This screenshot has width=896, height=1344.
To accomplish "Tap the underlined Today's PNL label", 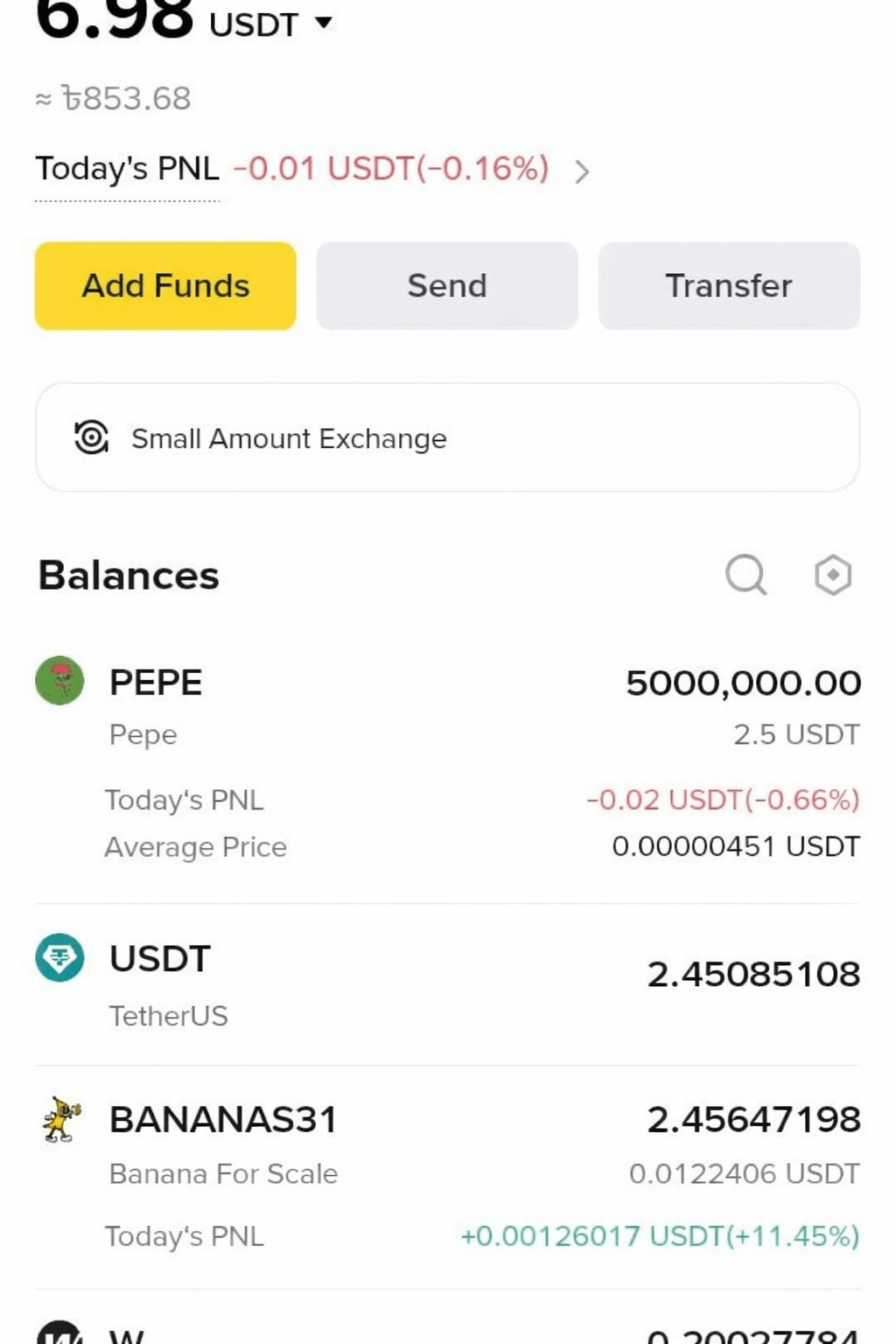I will pos(127,169).
